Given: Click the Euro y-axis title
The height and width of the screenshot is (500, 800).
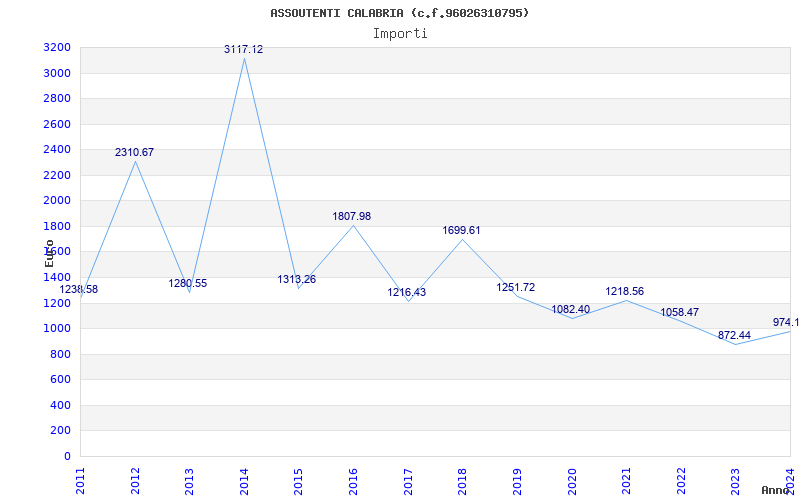Looking at the screenshot, I should click(49, 253).
